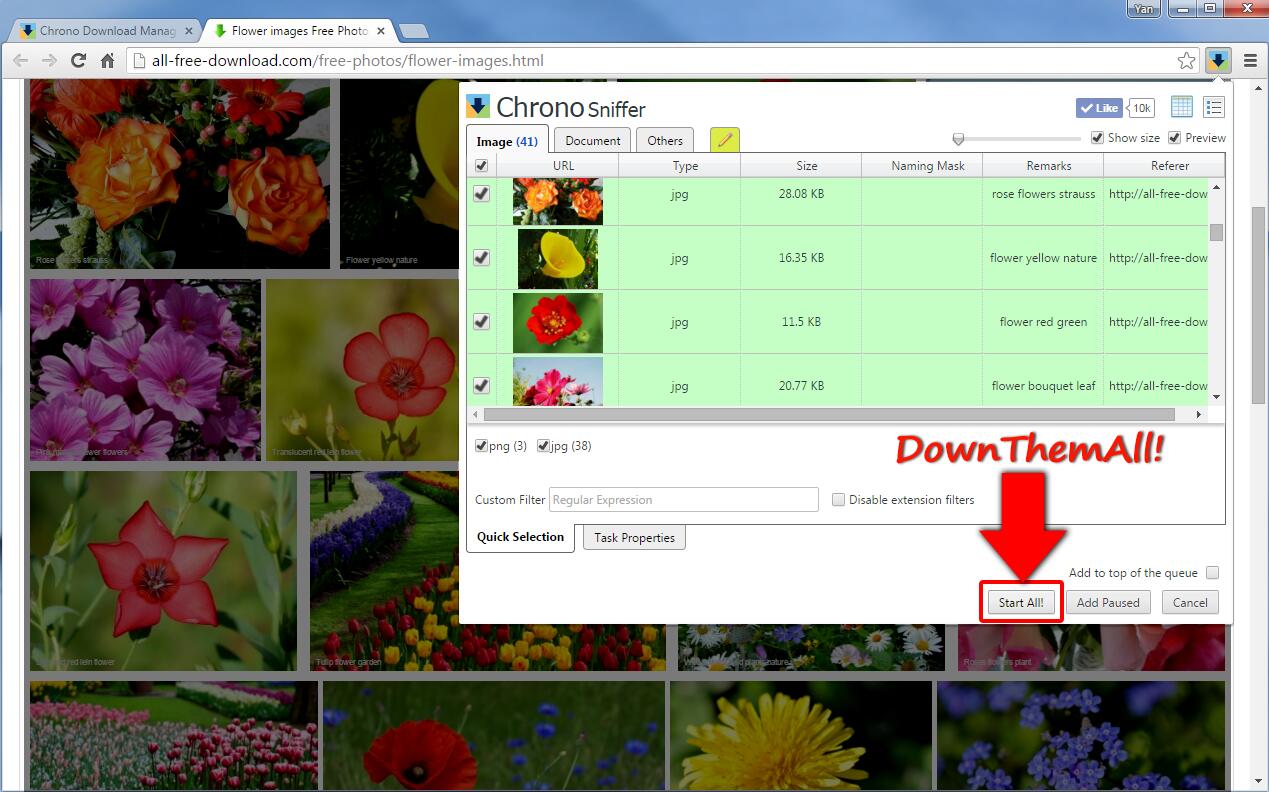This screenshot has width=1269, height=792.
Task: Uncheck rose flowers strauss row
Action: point(481,194)
